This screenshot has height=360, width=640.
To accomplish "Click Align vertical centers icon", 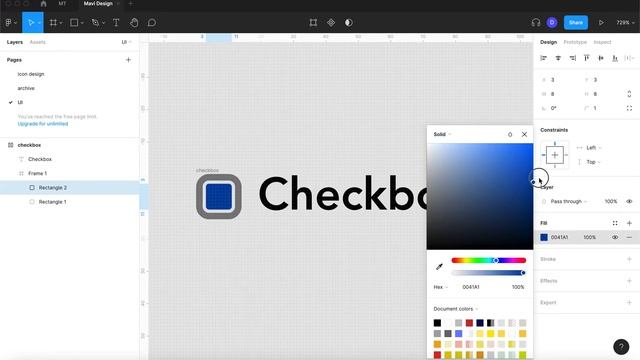I will [x=601, y=58].
